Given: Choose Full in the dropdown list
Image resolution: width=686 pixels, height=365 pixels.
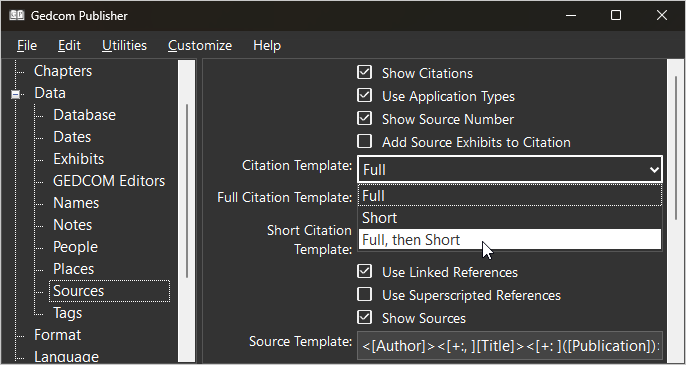Looking at the screenshot, I should [x=510, y=196].
